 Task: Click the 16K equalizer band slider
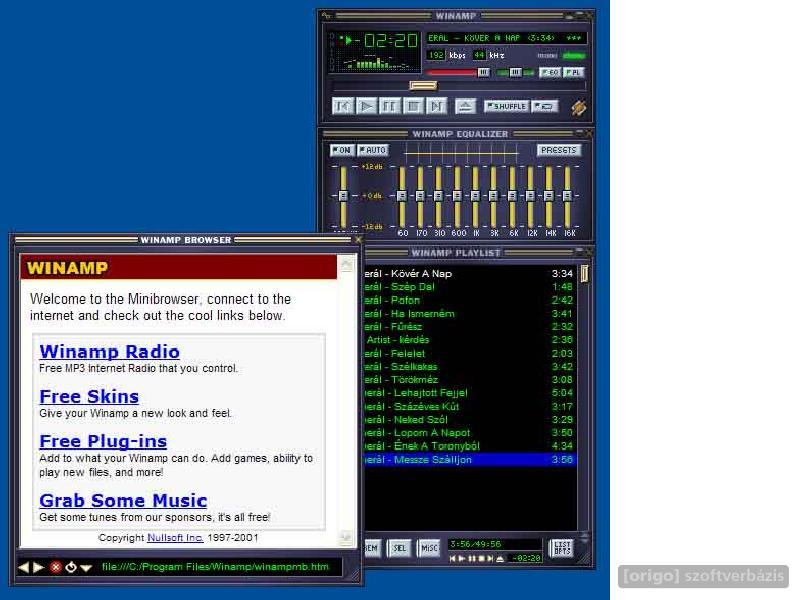point(567,196)
